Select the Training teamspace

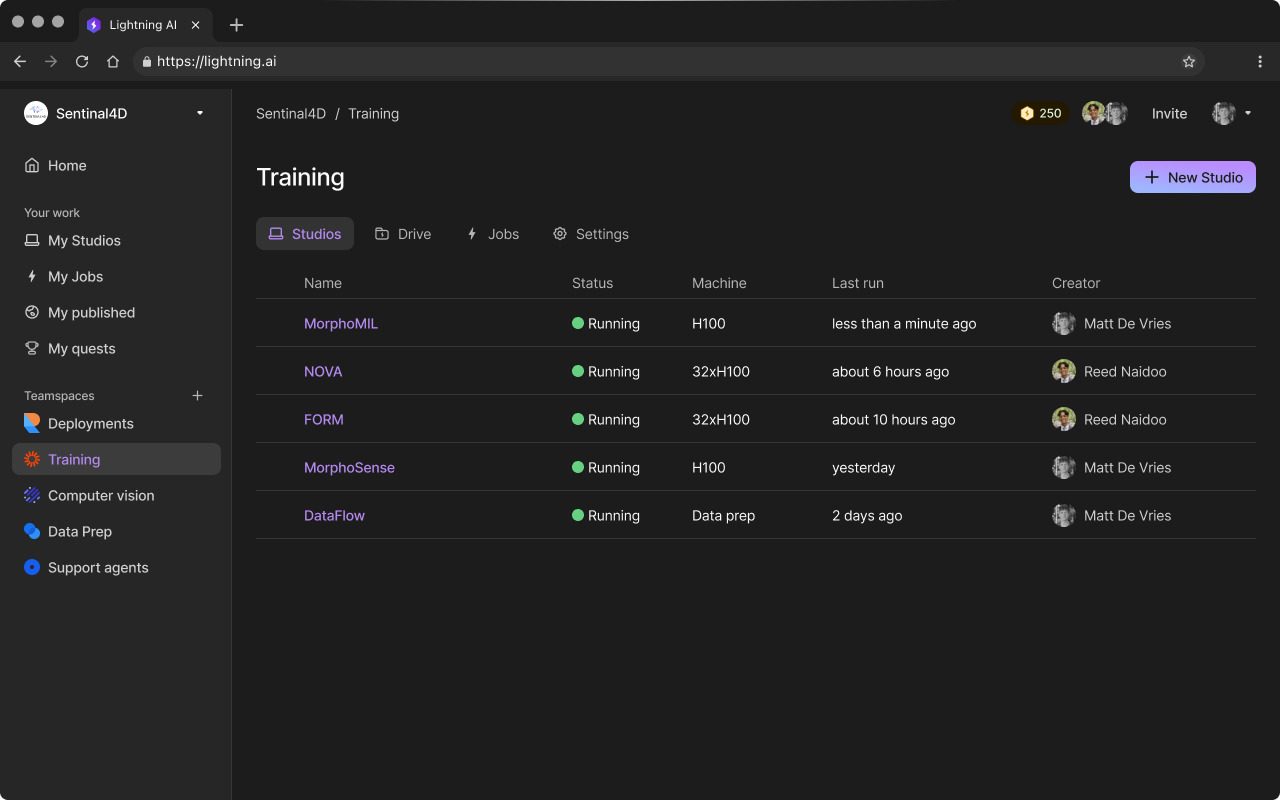[x=116, y=460]
